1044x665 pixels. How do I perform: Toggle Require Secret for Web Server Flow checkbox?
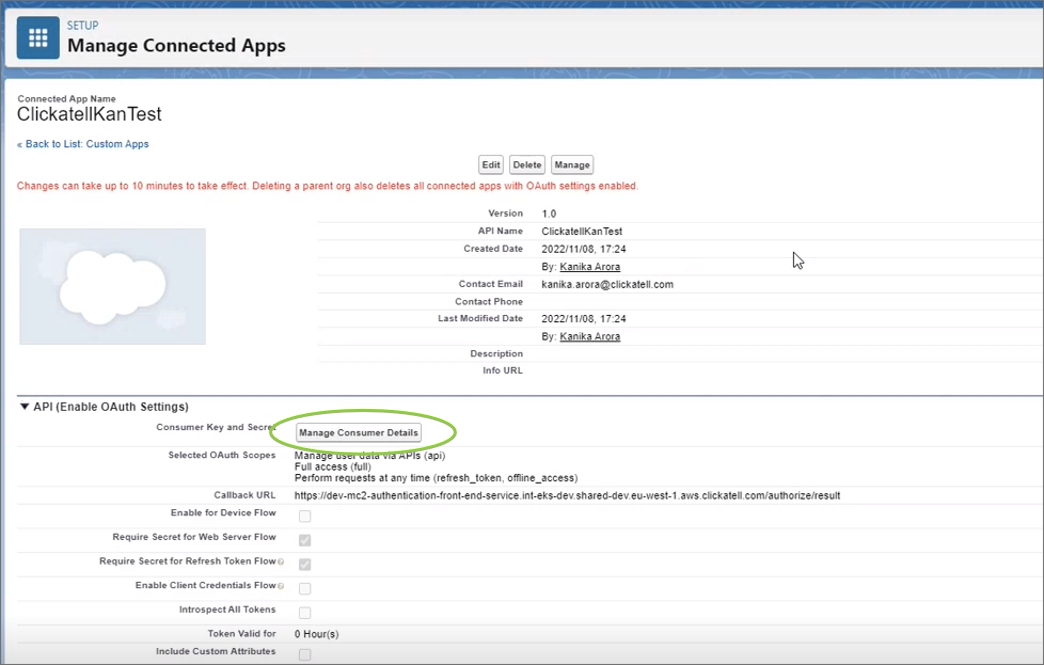coord(305,540)
